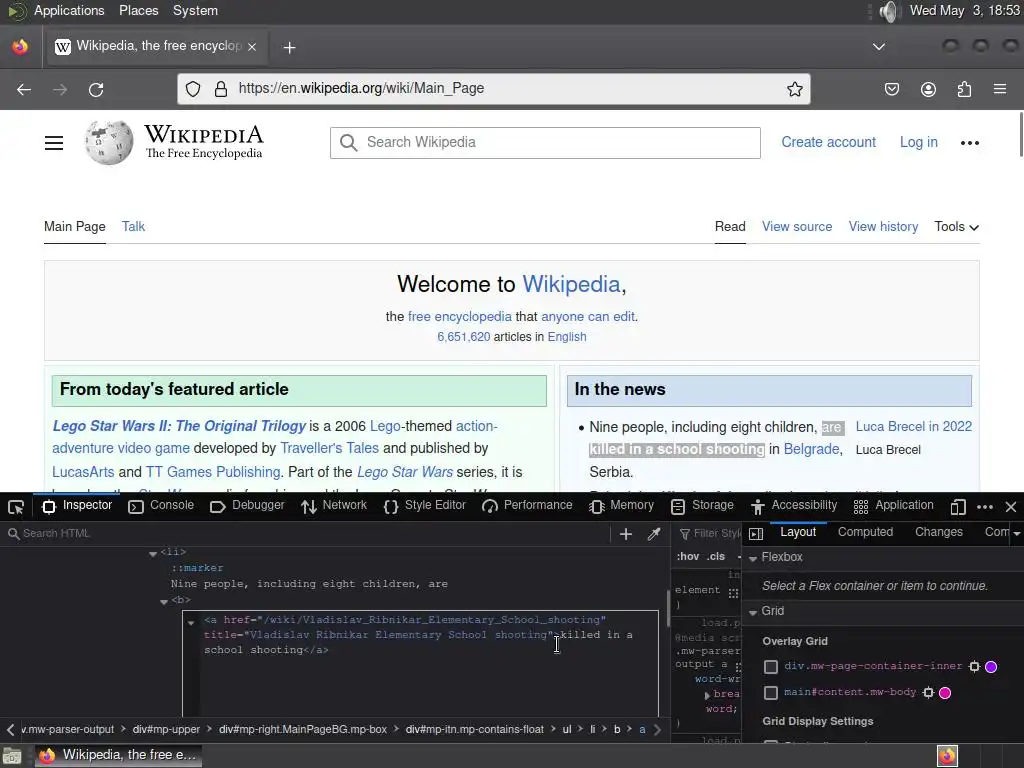The image size is (1024, 768).
Task: Highlight main#content.mw-body element target icon
Action: (x=929, y=692)
